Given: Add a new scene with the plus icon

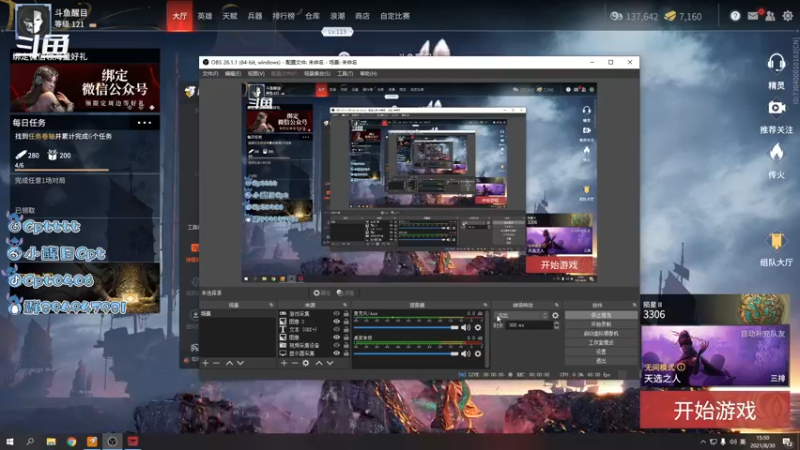Looking at the screenshot, I should (205, 363).
